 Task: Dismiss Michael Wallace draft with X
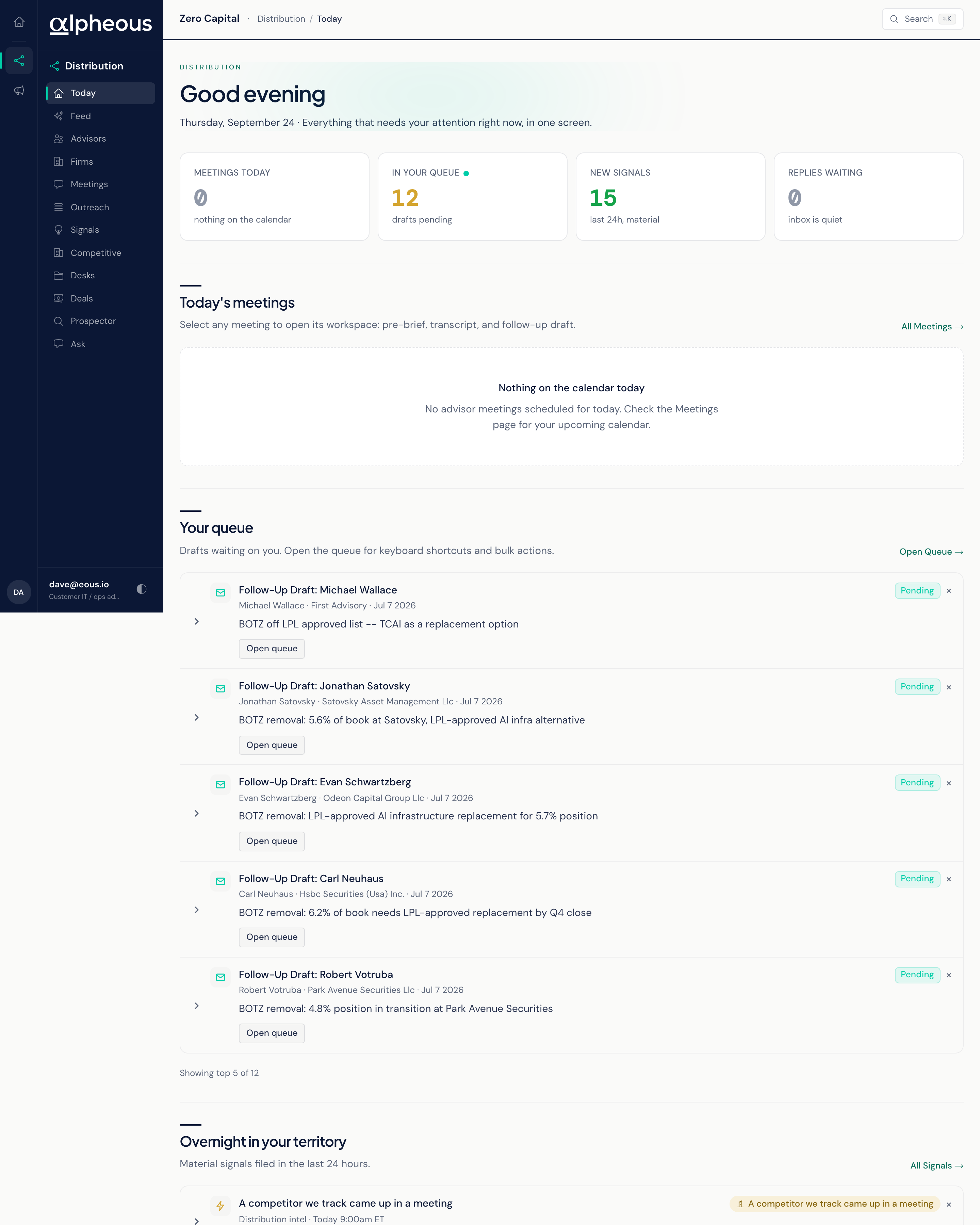[949, 591]
